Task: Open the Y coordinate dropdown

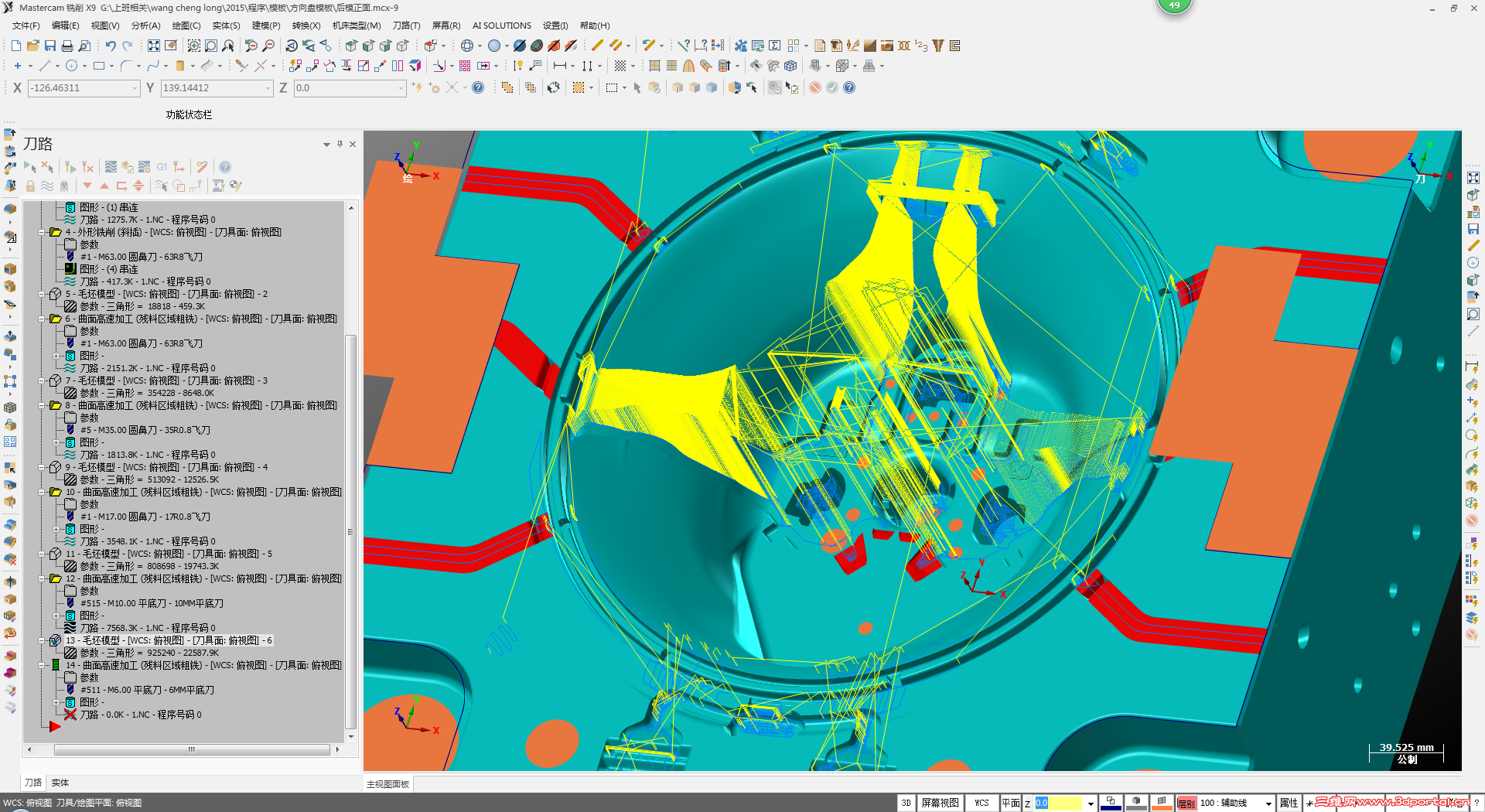Action: pyautogui.click(x=268, y=88)
